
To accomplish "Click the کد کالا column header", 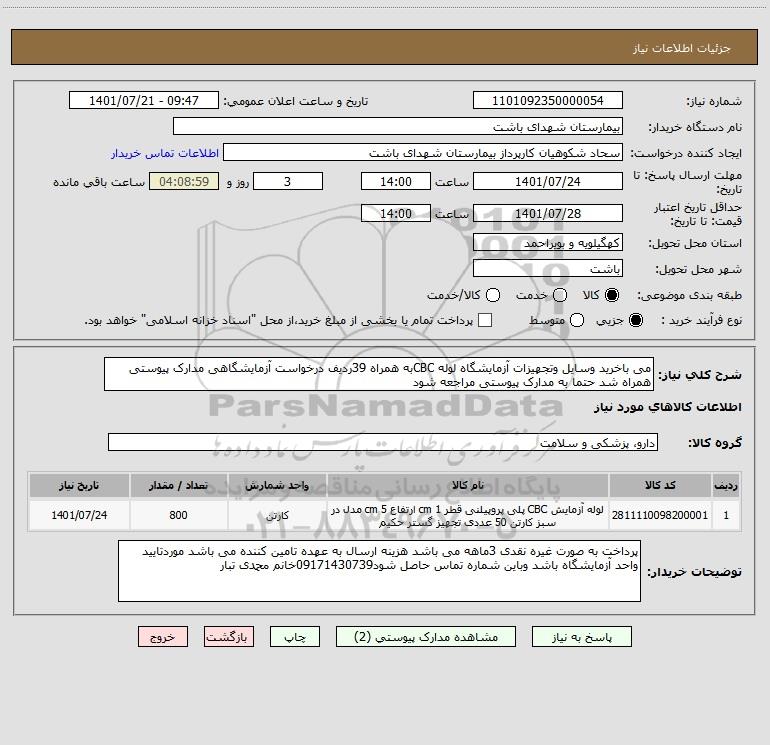I will (660, 485).
